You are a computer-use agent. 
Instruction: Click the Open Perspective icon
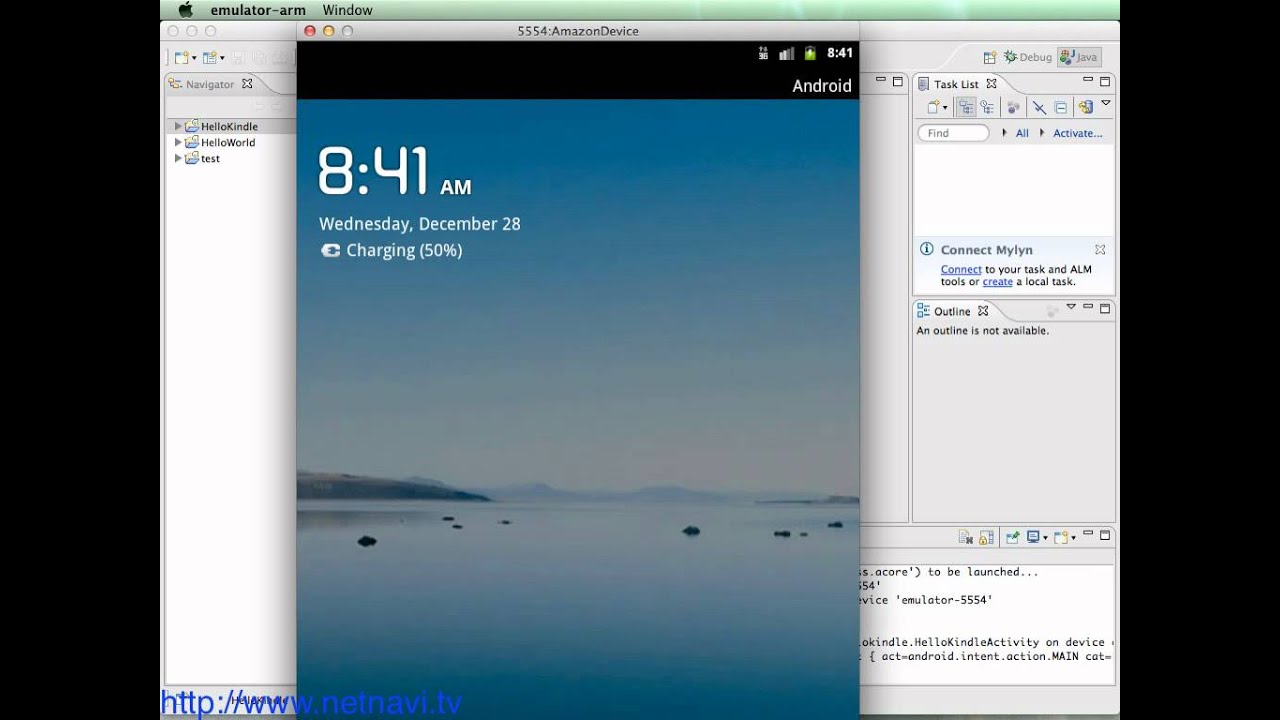tap(989, 57)
